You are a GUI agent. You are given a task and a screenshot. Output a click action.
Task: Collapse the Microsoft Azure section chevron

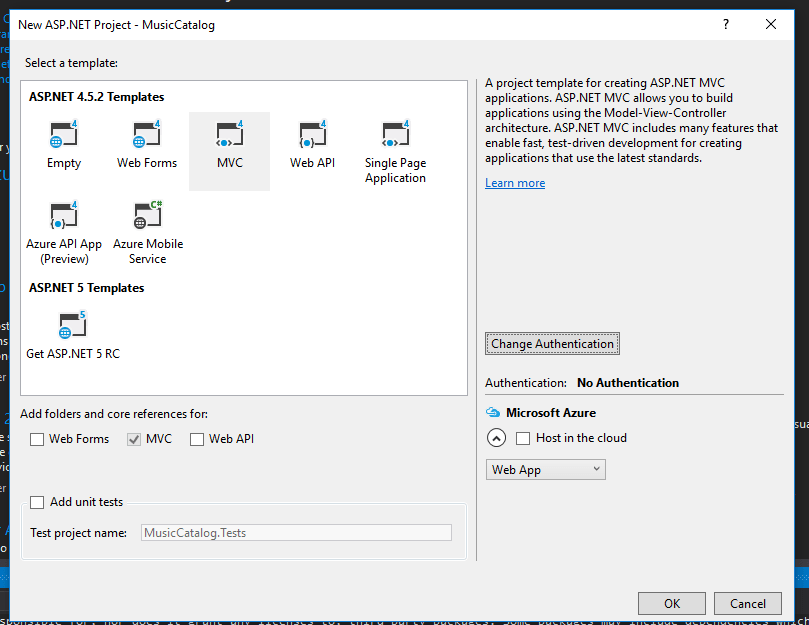496,437
